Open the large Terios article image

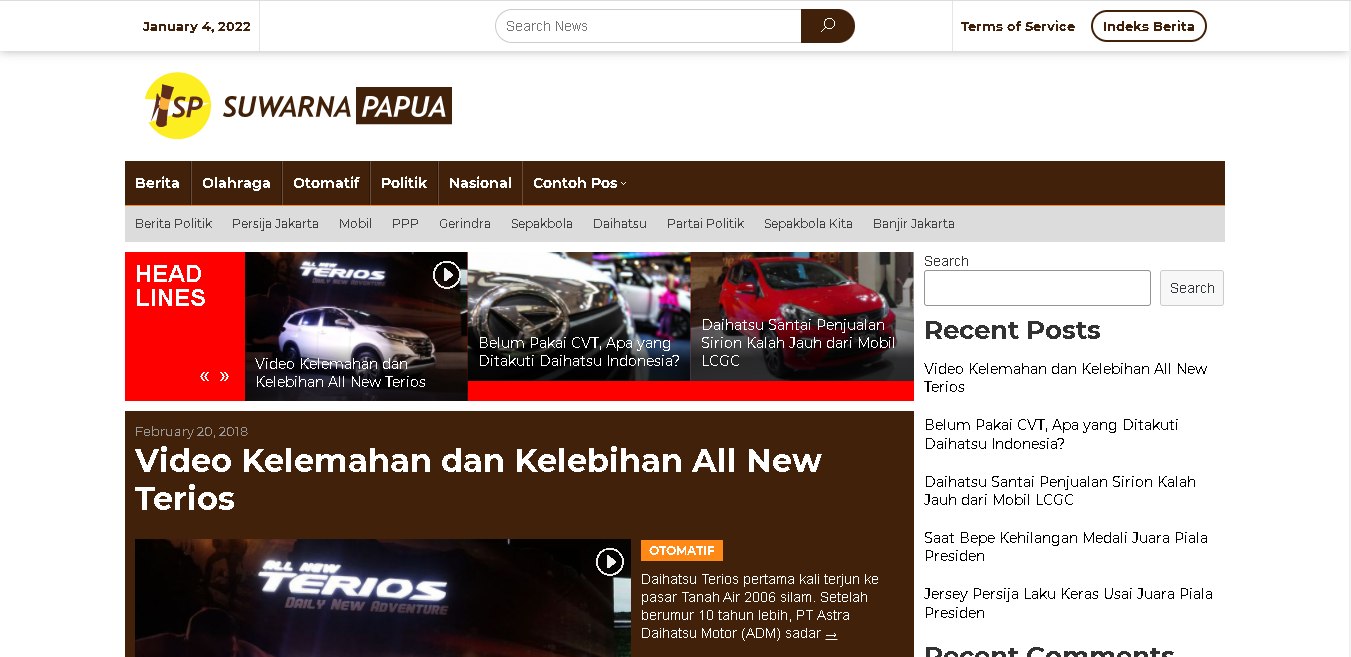pyautogui.click(x=383, y=598)
